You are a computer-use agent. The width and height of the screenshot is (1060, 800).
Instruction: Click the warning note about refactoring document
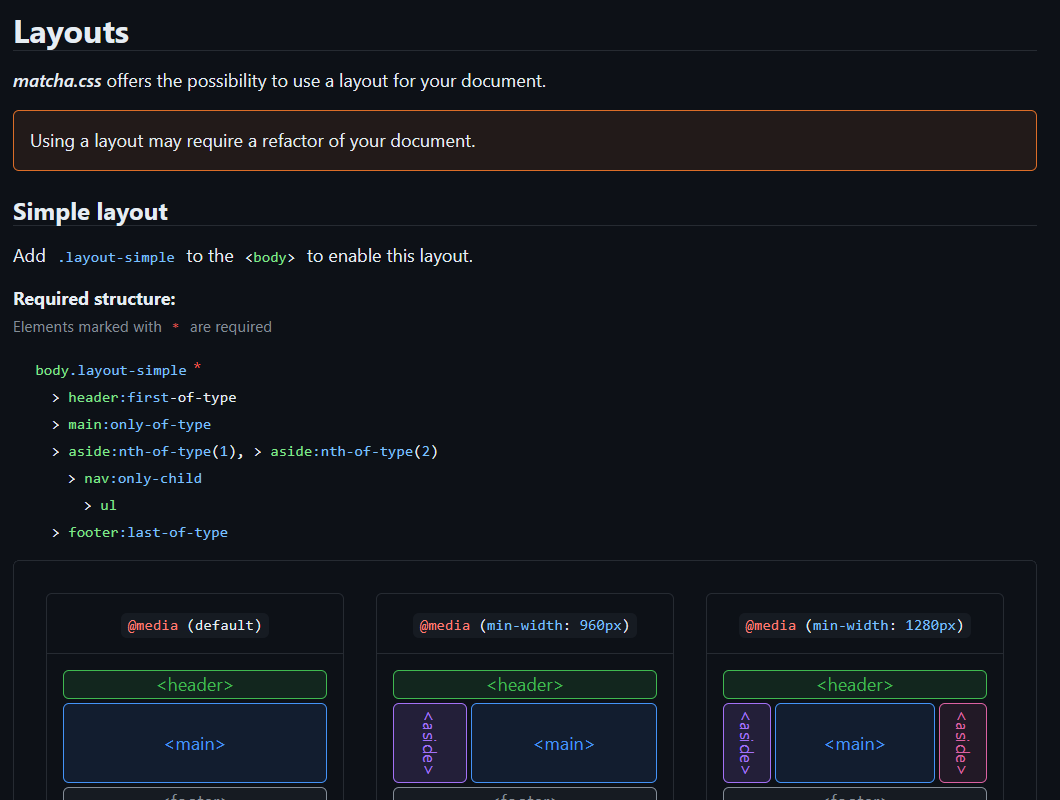pos(525,141)
